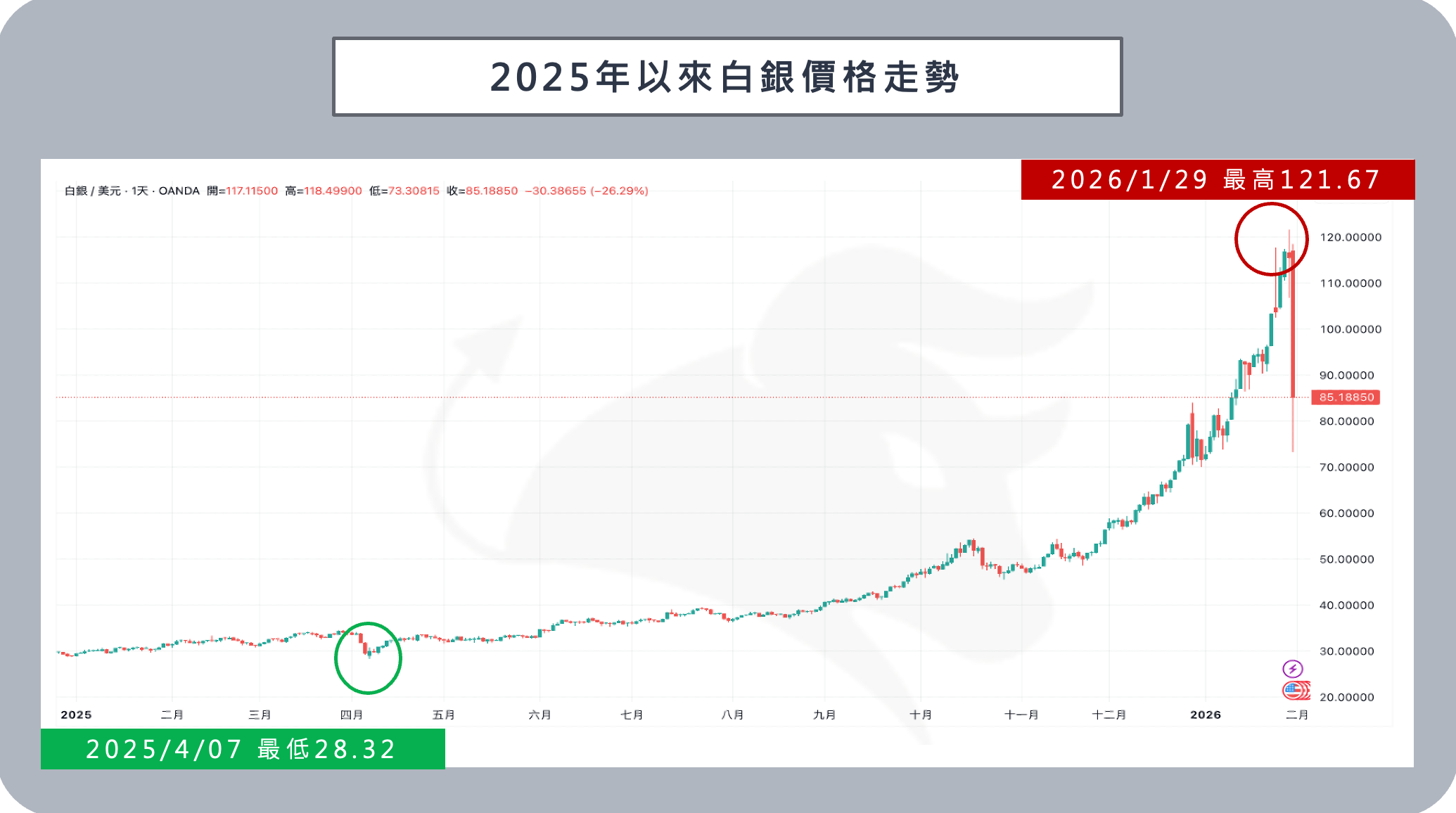Image resolution: width=1456 pixels, height=813 pixels.
Task: Click the 四月 label on time axis
Action: point(351,715)
